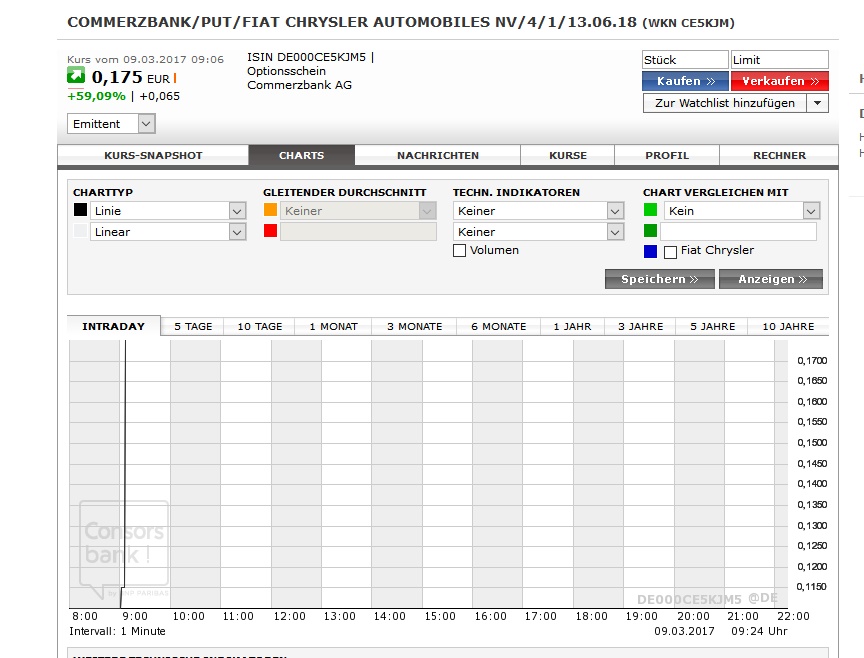This screenshot has width=864, height=658.
Task: Open the watchlist dropdown arrow button
Action: click(818, 103)
